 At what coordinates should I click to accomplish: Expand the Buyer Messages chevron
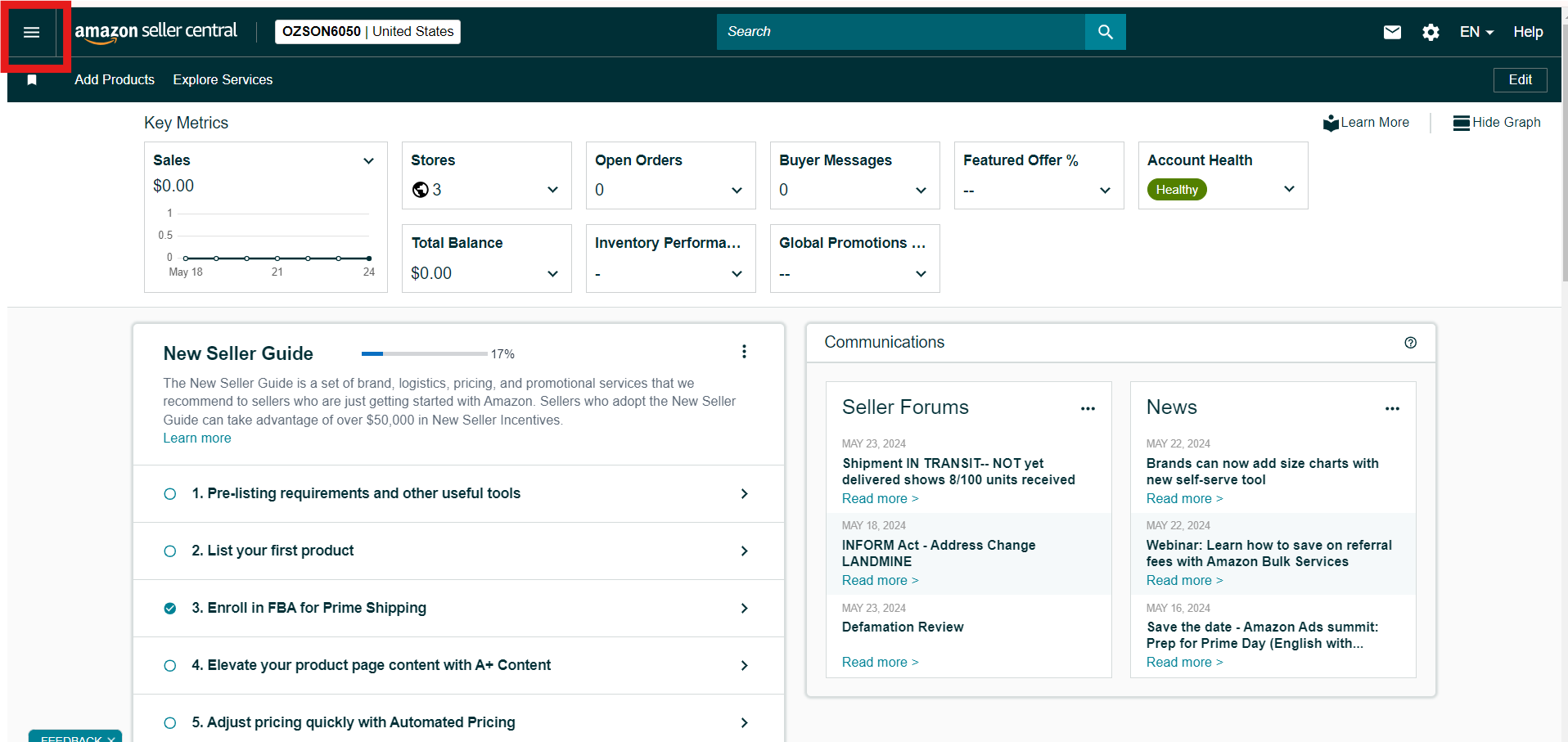[x=921, y=191]
